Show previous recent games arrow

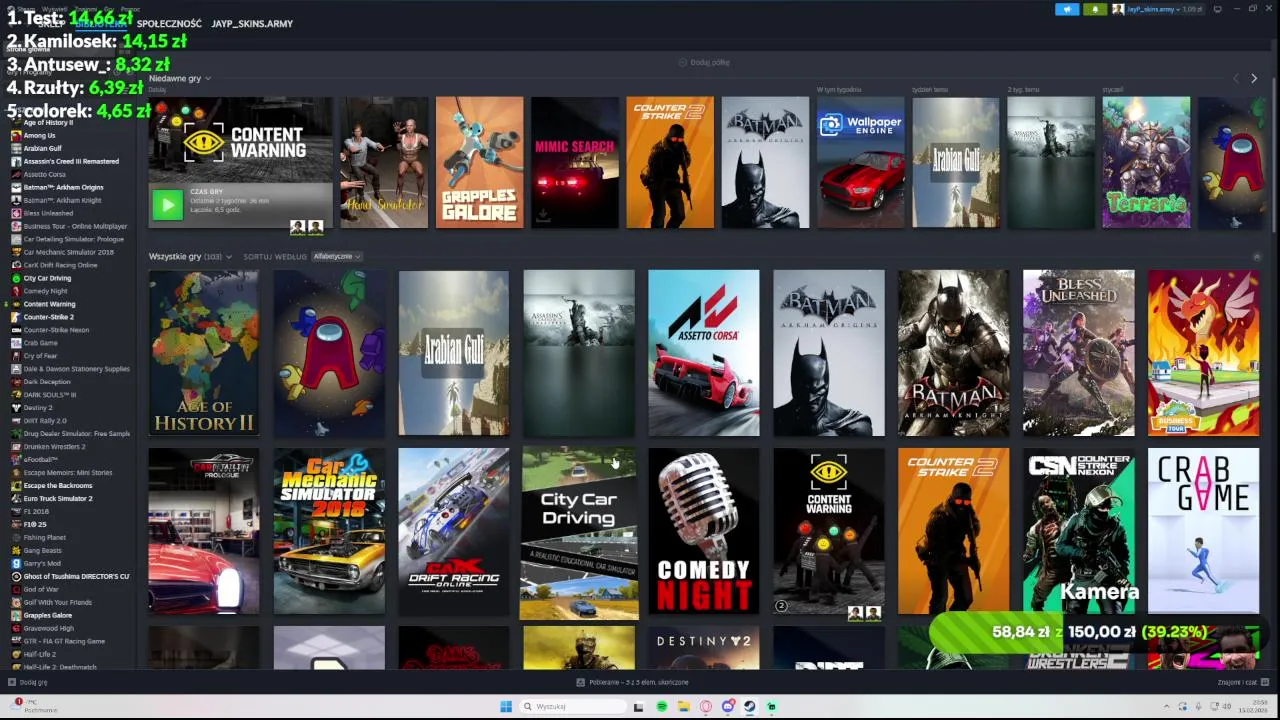tap(1235, 78)
